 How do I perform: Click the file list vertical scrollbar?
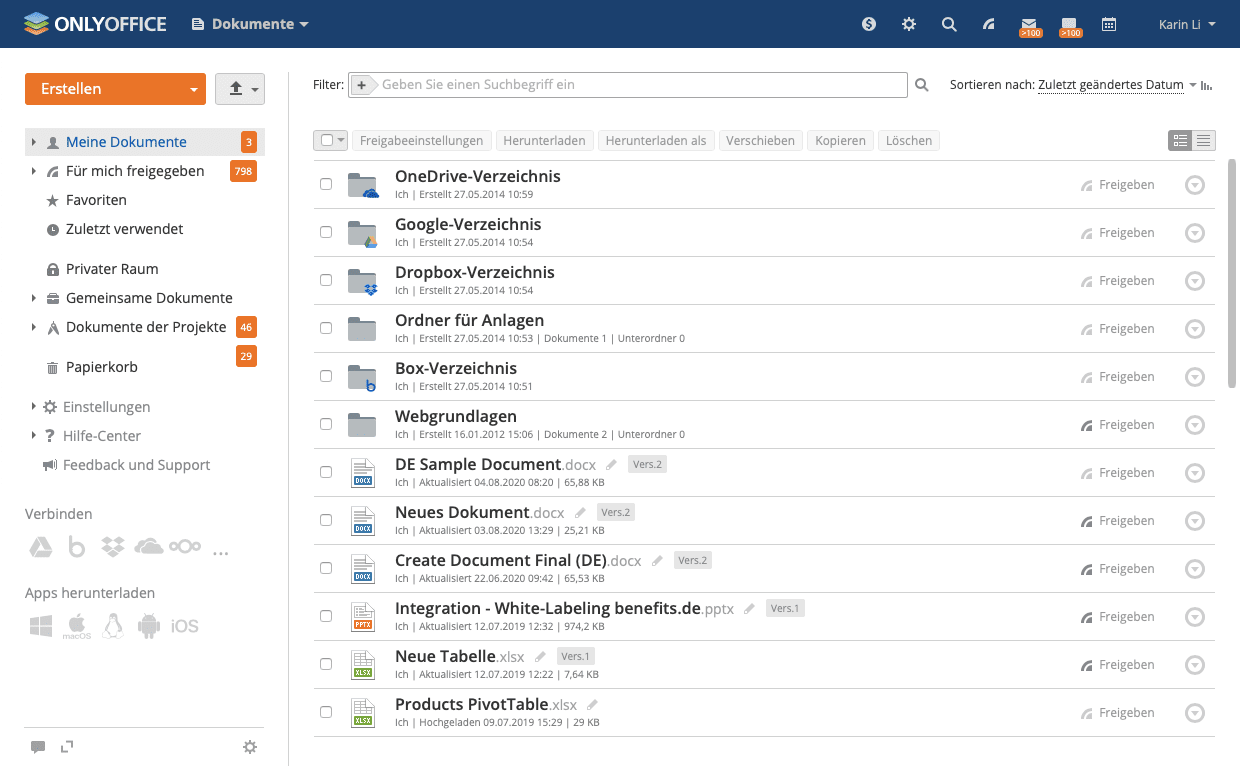[1232, 273]
